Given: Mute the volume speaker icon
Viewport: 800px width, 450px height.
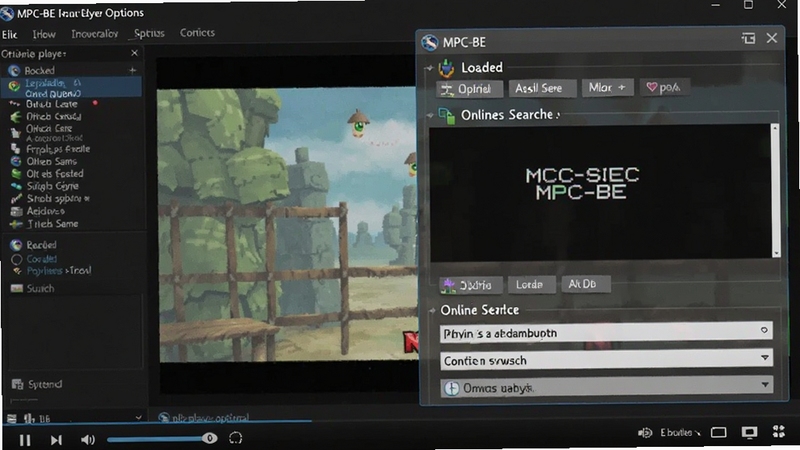Looking at the screenshot, I should (x=88, y=439).
